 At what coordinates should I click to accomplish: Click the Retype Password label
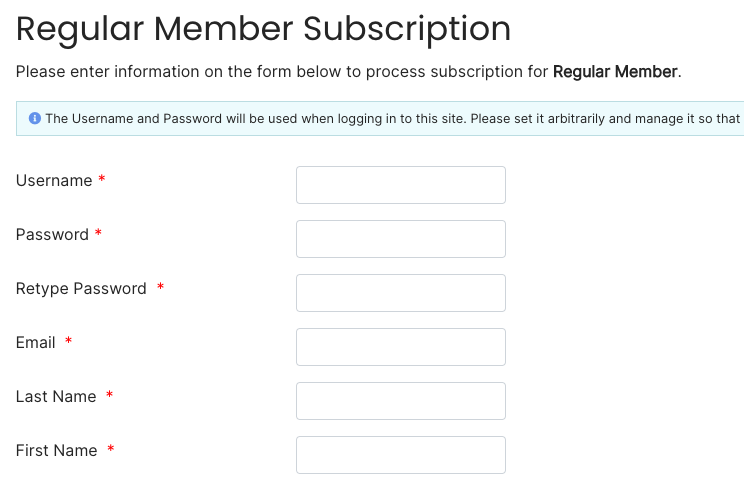click(81, 289)
